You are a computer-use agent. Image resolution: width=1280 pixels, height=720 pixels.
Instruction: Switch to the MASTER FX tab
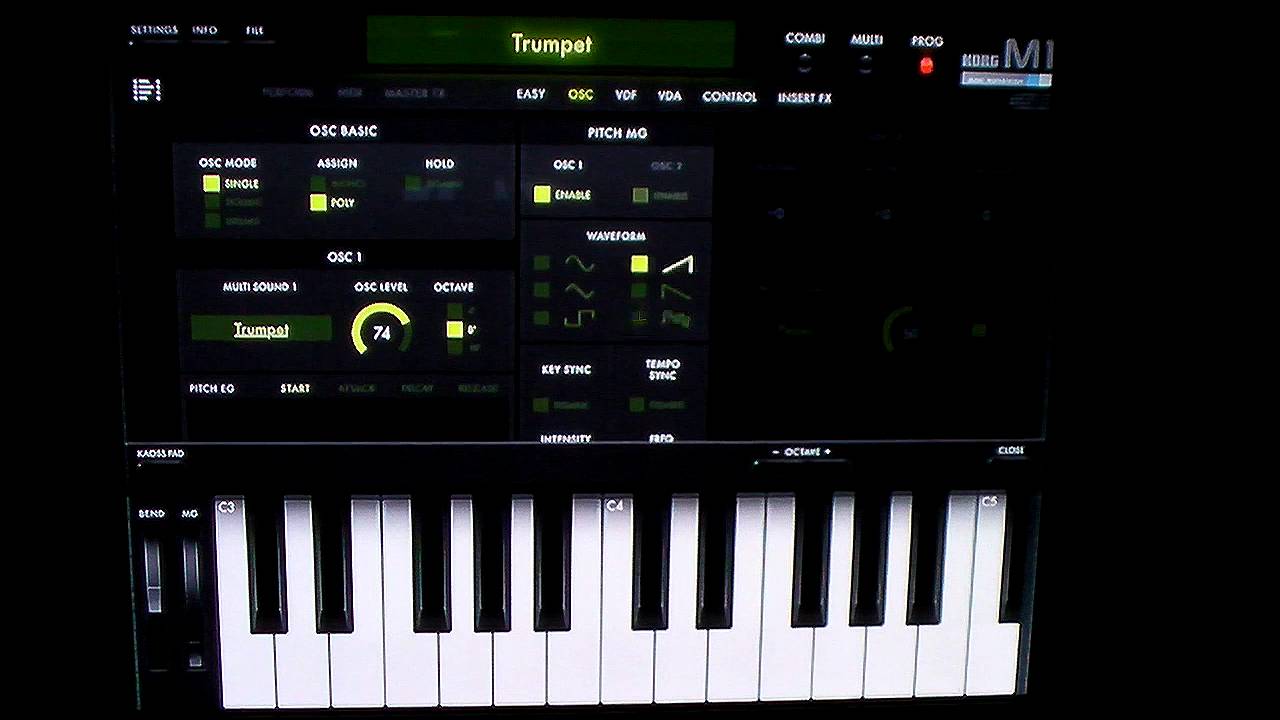[x=415, y=93]
